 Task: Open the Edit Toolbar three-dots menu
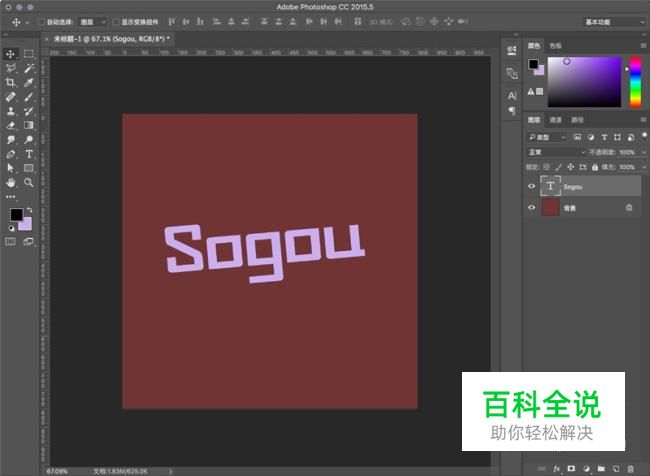pyautogui.click(x=11, y=197)
